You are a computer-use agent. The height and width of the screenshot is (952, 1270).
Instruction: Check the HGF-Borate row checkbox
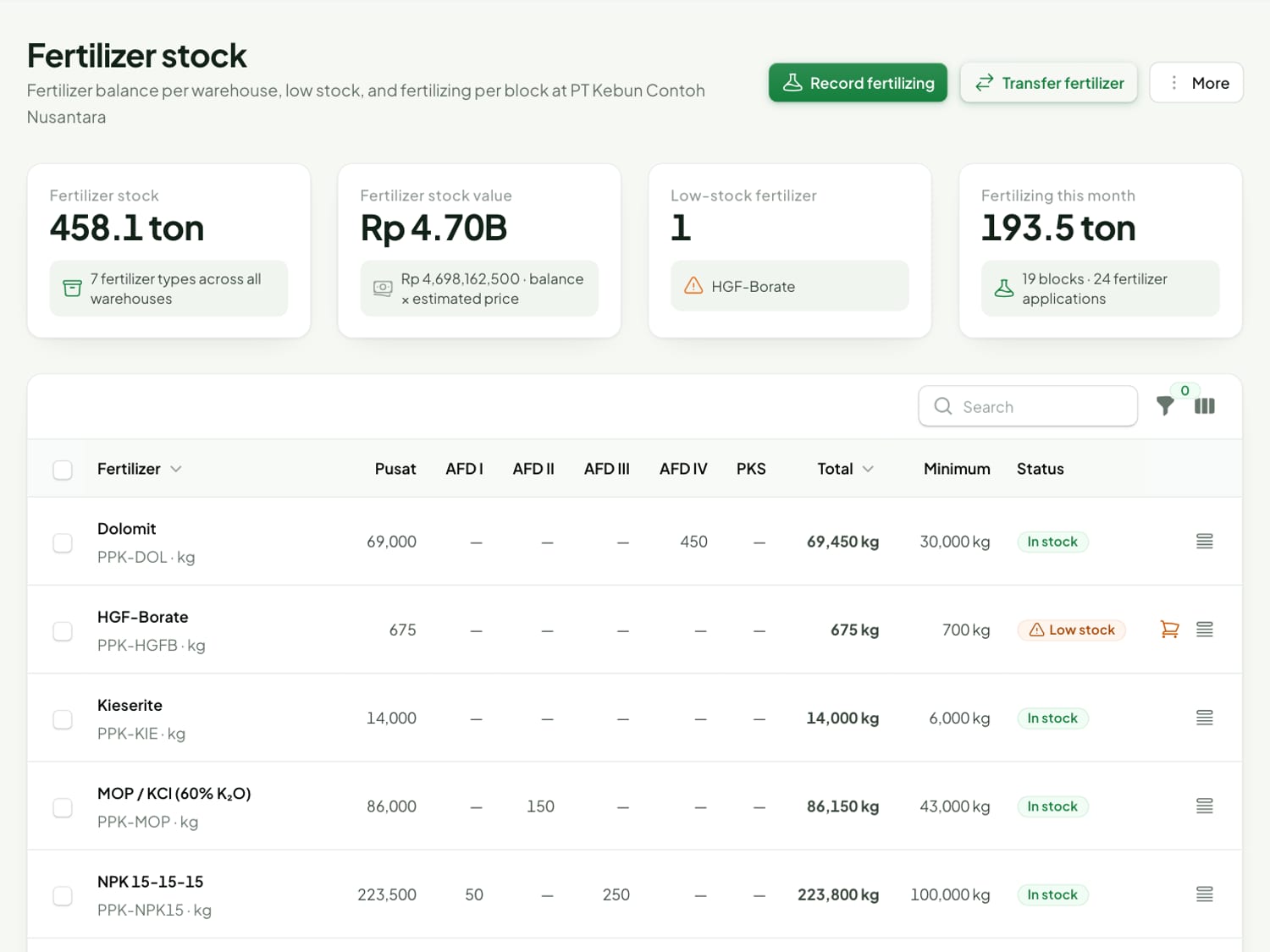click(63, 631)
